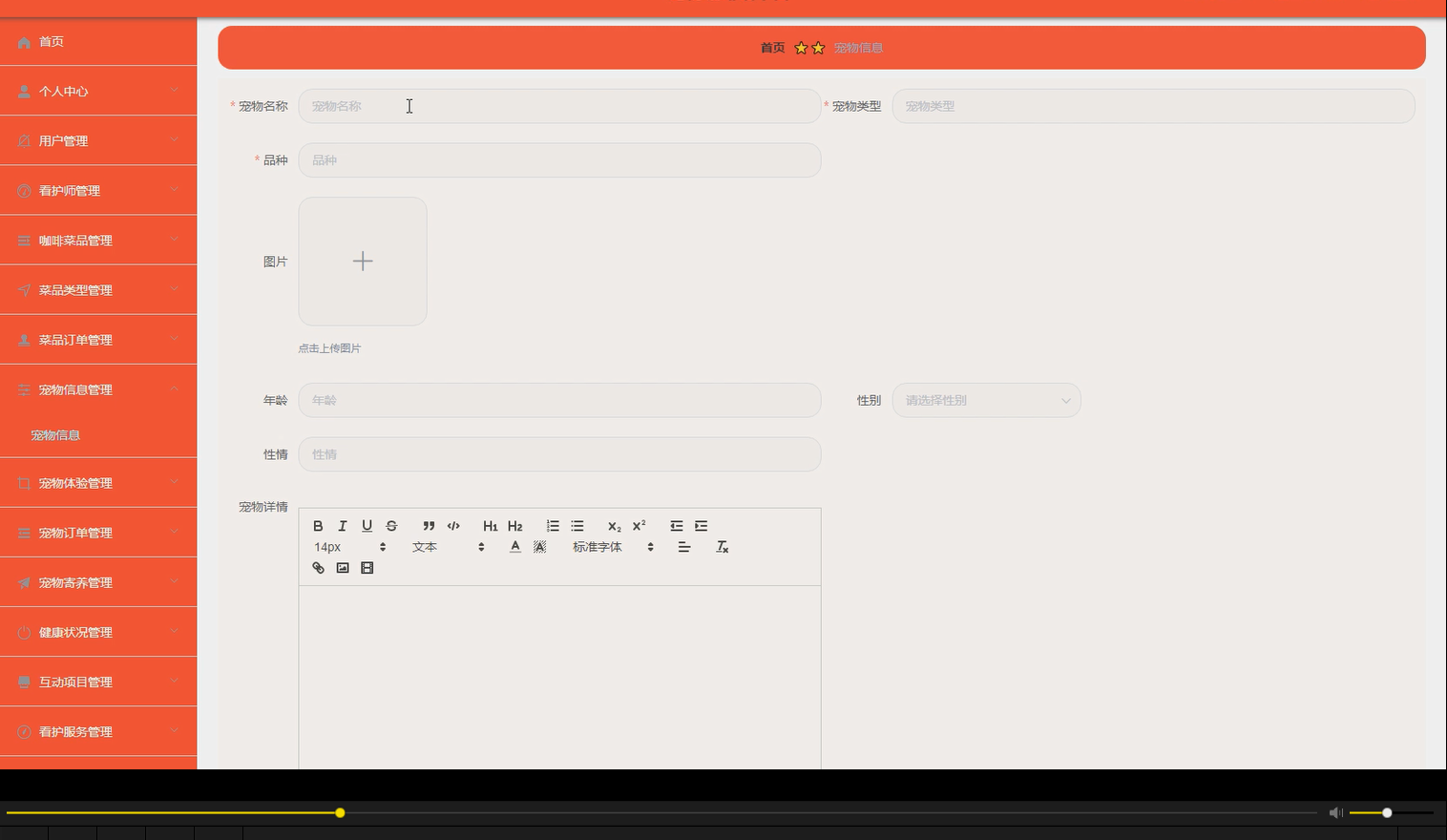Increase indent in the editor
Image resolution: width=1447 pixels, height=840 pixels.
click(x=702, y=526)
